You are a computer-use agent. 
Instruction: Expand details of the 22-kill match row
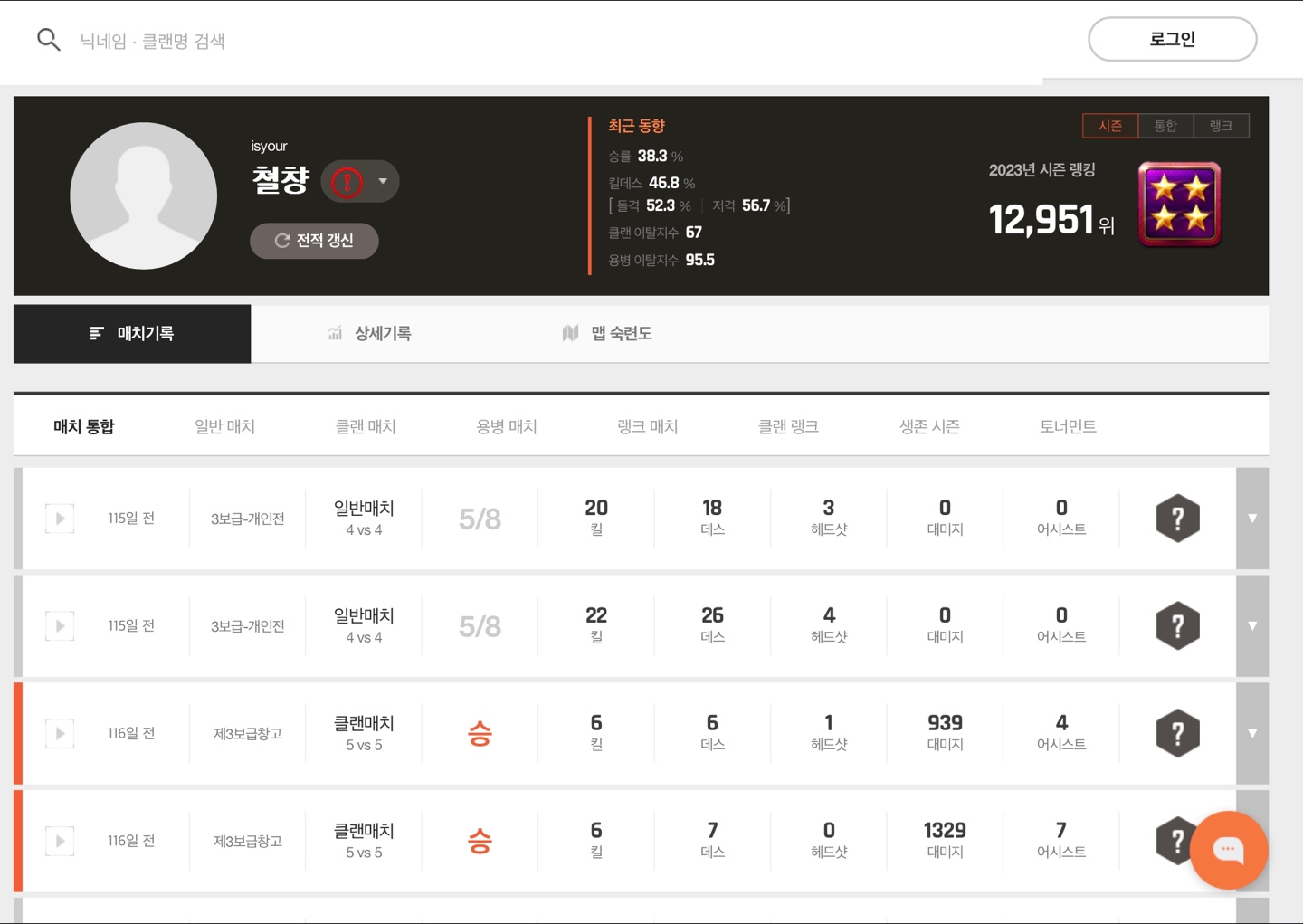(x=1252, y=626)
